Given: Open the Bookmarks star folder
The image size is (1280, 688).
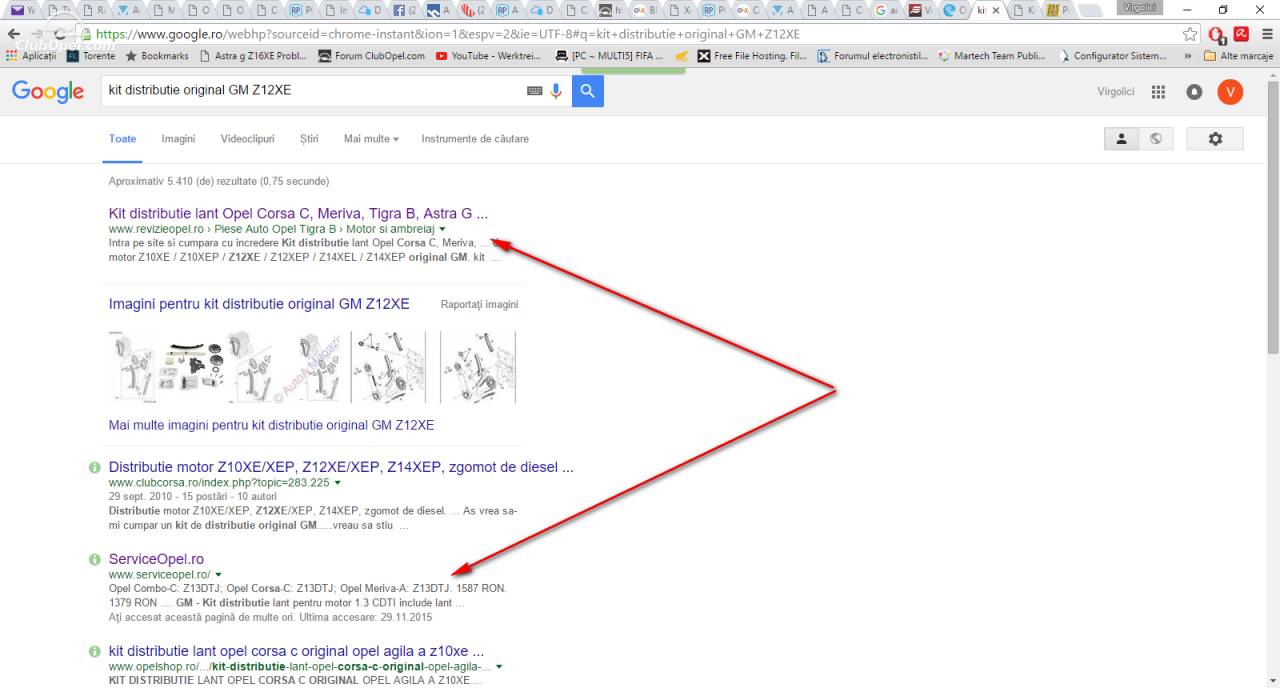Looking at the screenshot, I should click(x=157, y=56).
